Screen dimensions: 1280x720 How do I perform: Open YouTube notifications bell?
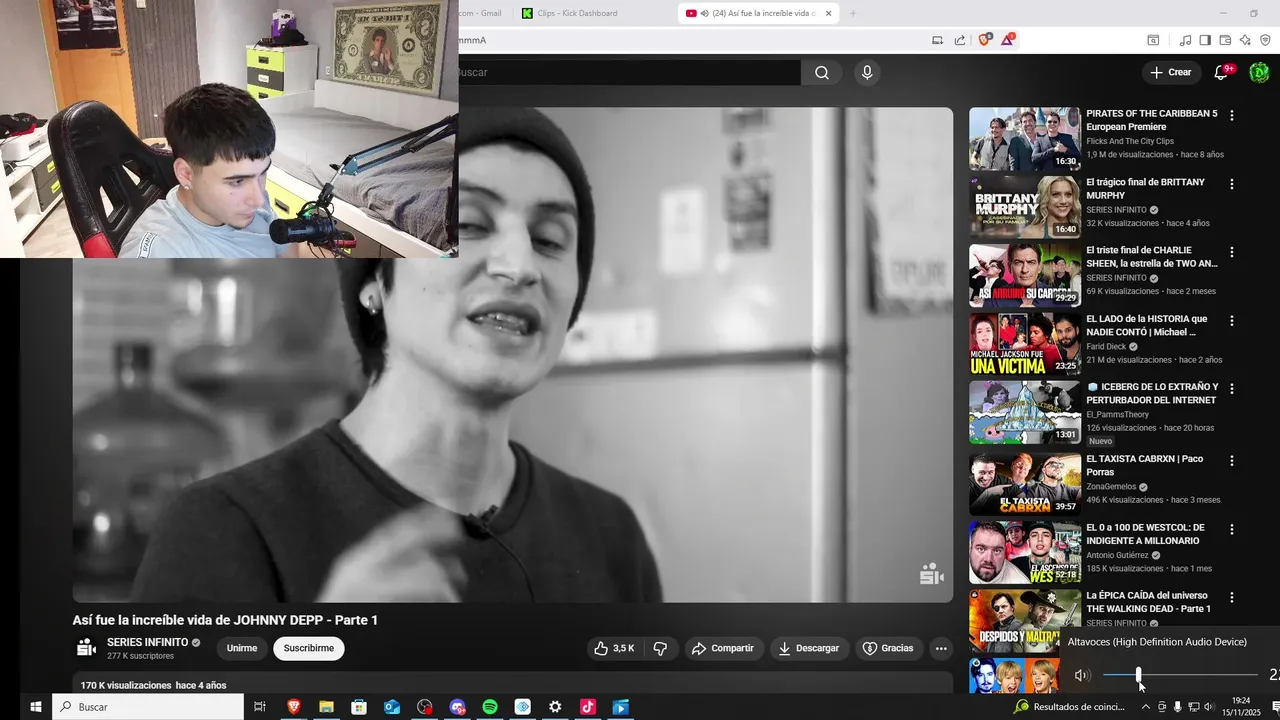[x=1221, y=72]
